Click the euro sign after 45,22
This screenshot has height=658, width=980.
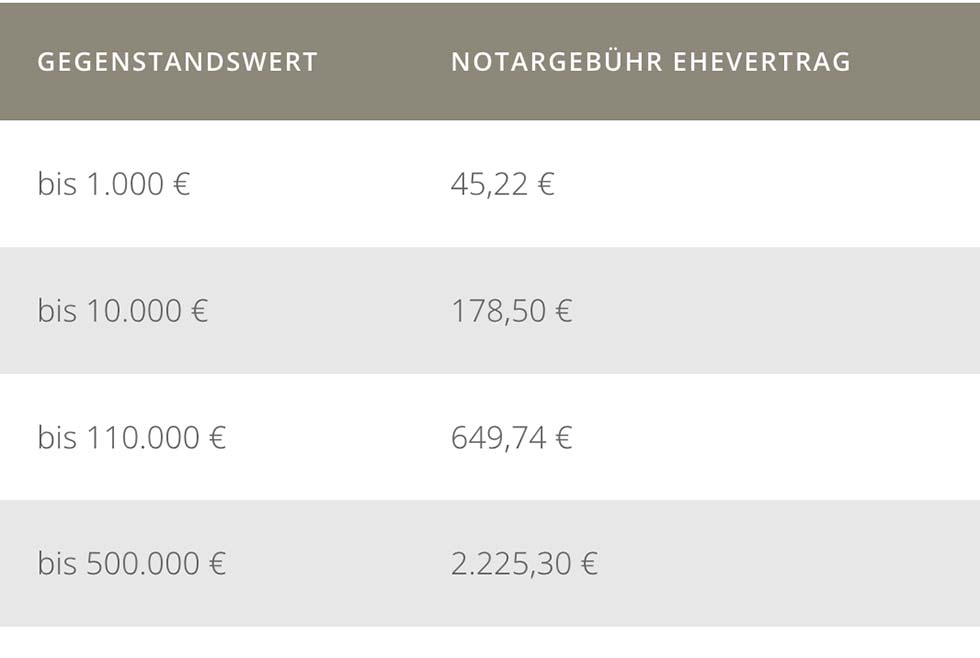[x=546, y=184]
